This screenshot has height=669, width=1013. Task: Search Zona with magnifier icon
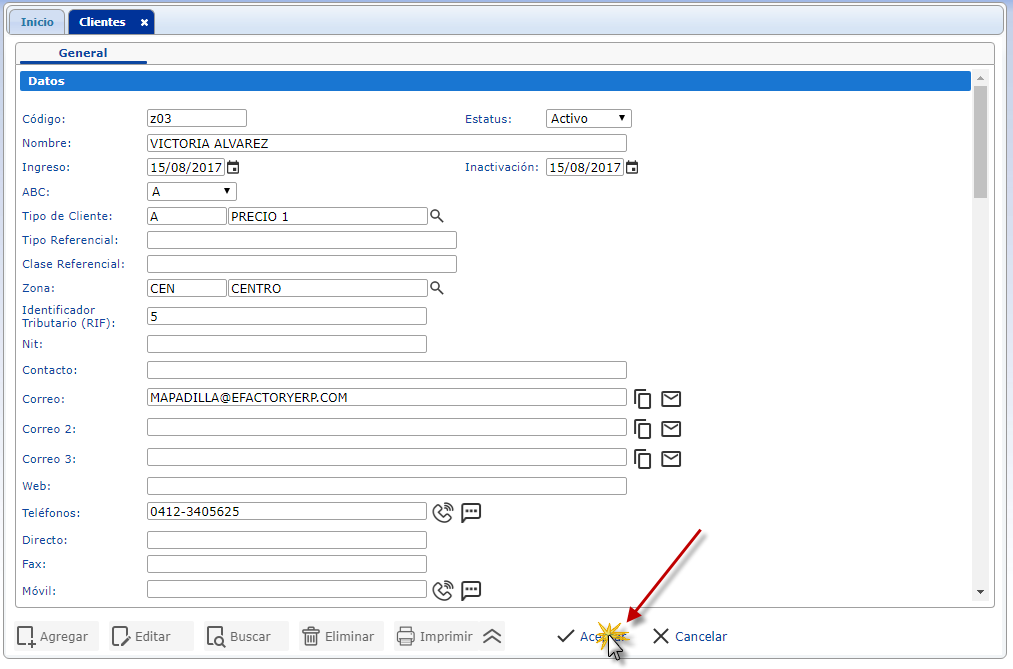(x=437, y=288)
